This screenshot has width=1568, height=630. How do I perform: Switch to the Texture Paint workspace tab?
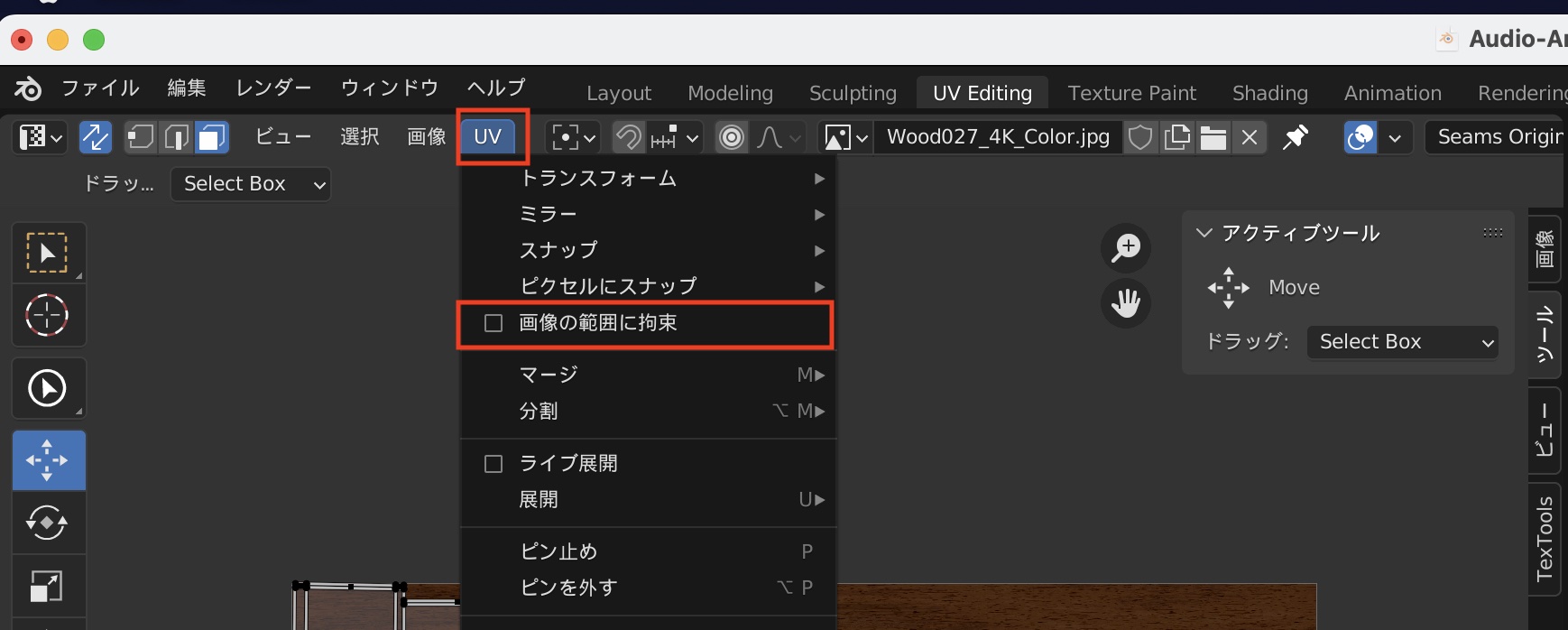pos(1131,93)
